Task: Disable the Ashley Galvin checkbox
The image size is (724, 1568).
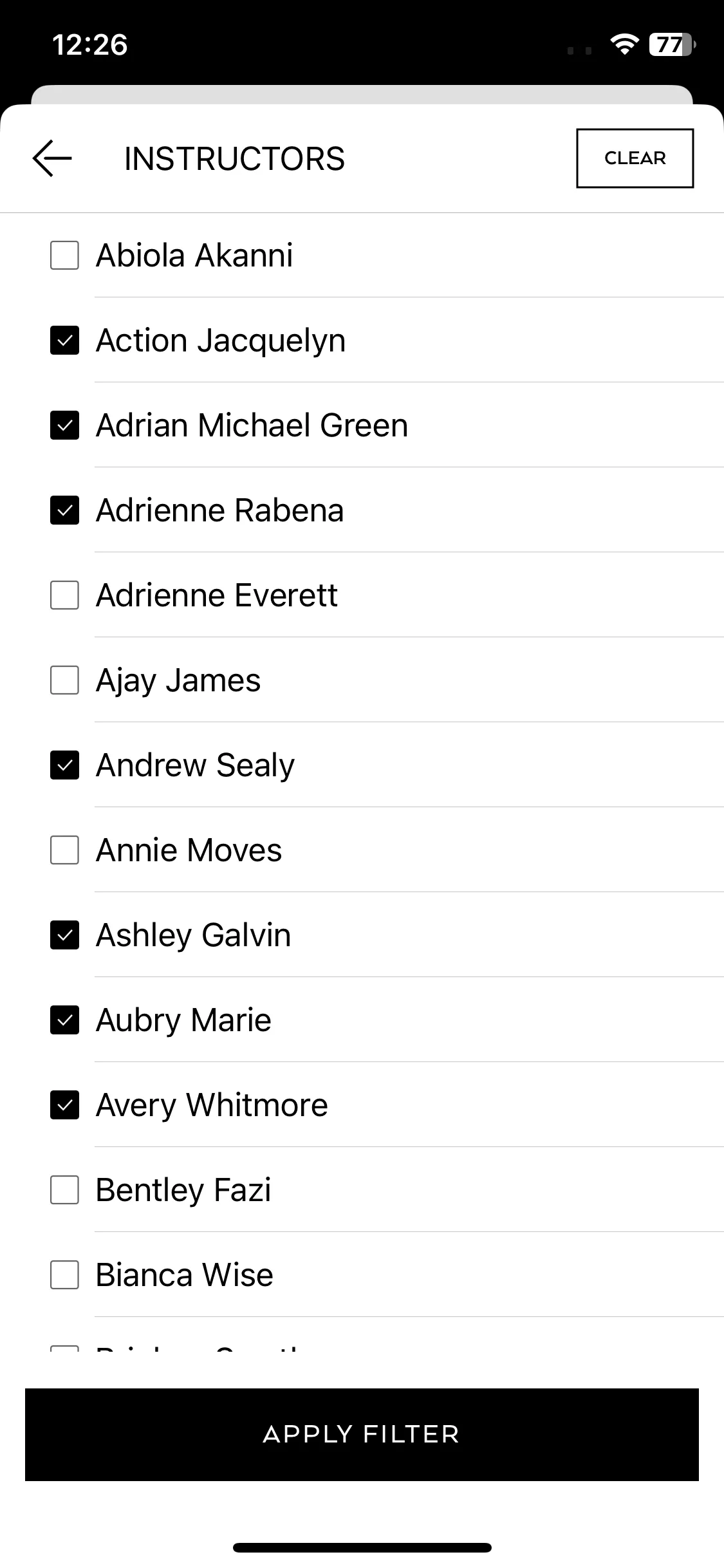Action: (64, 935)
